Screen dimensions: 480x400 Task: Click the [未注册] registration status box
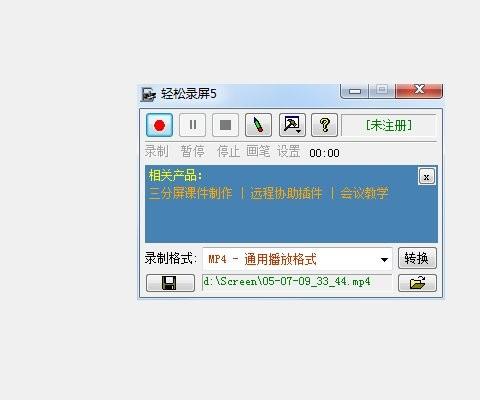point(389,125)
